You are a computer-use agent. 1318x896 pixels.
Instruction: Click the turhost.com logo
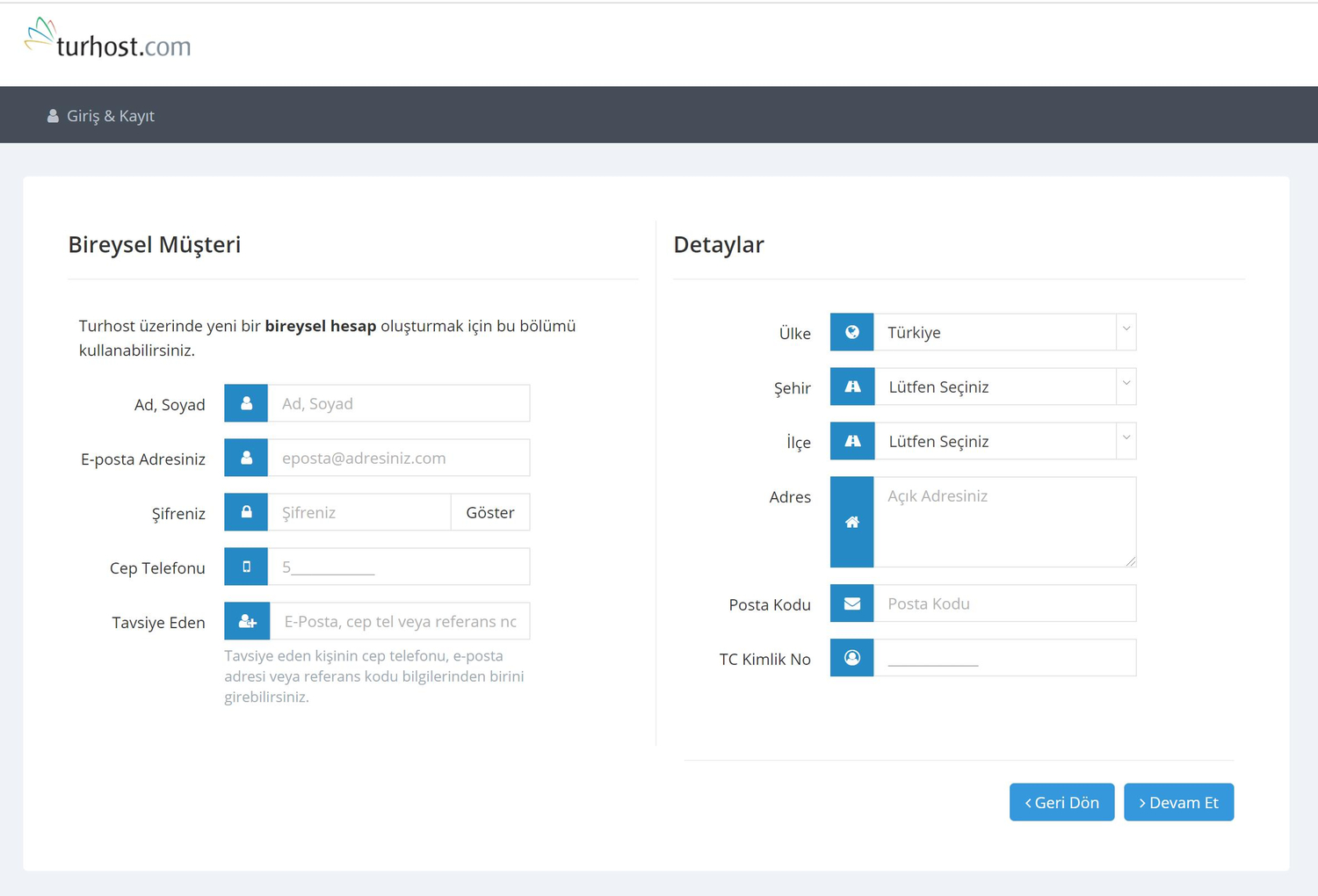108,40
